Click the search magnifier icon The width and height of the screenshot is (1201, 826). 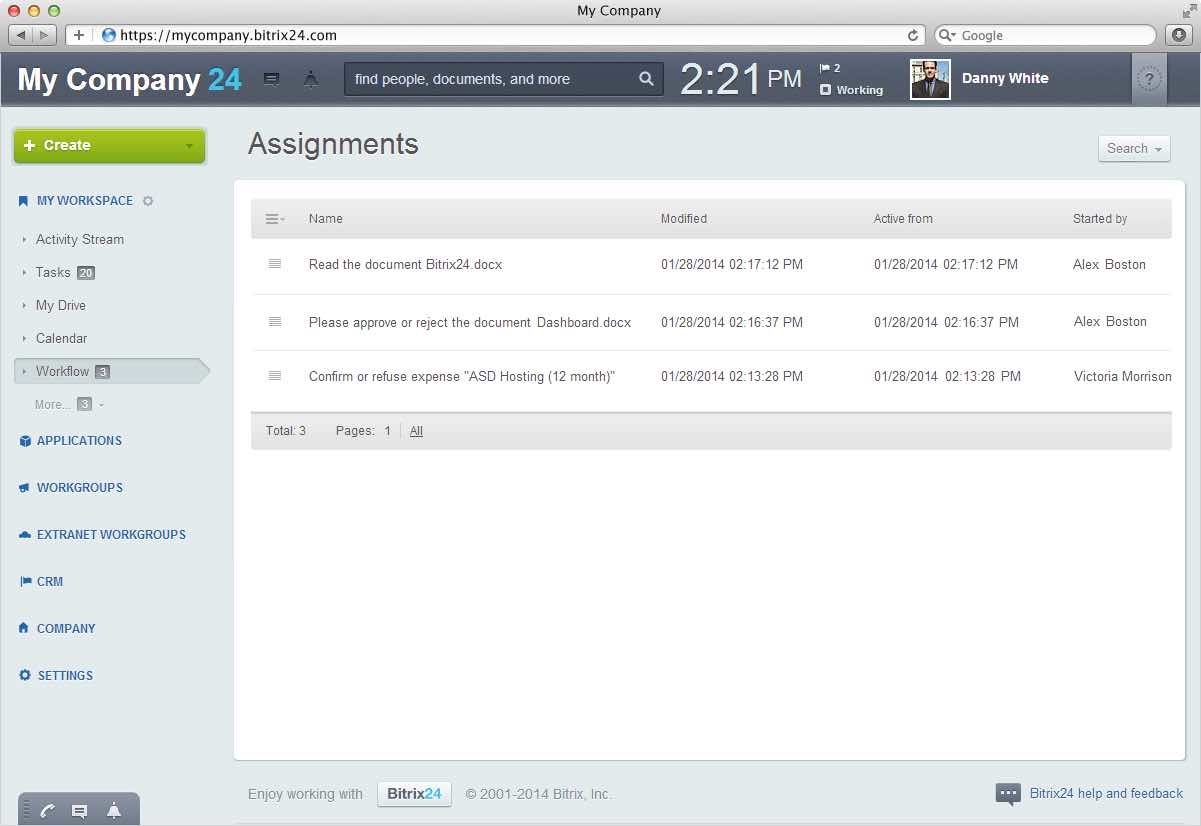(x=646, y=79)
